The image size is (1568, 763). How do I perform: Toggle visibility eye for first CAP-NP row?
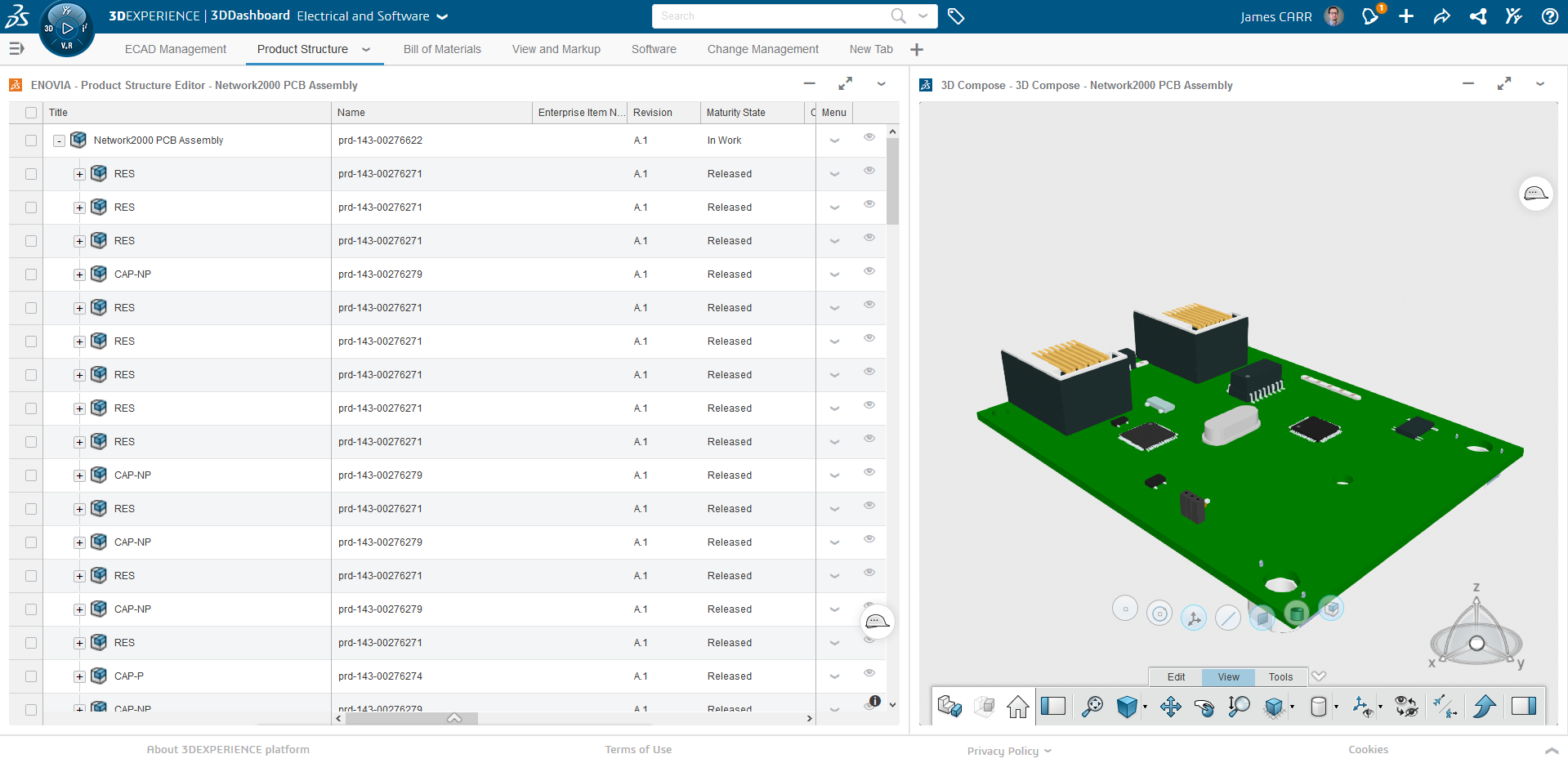[x=869, y=271]
